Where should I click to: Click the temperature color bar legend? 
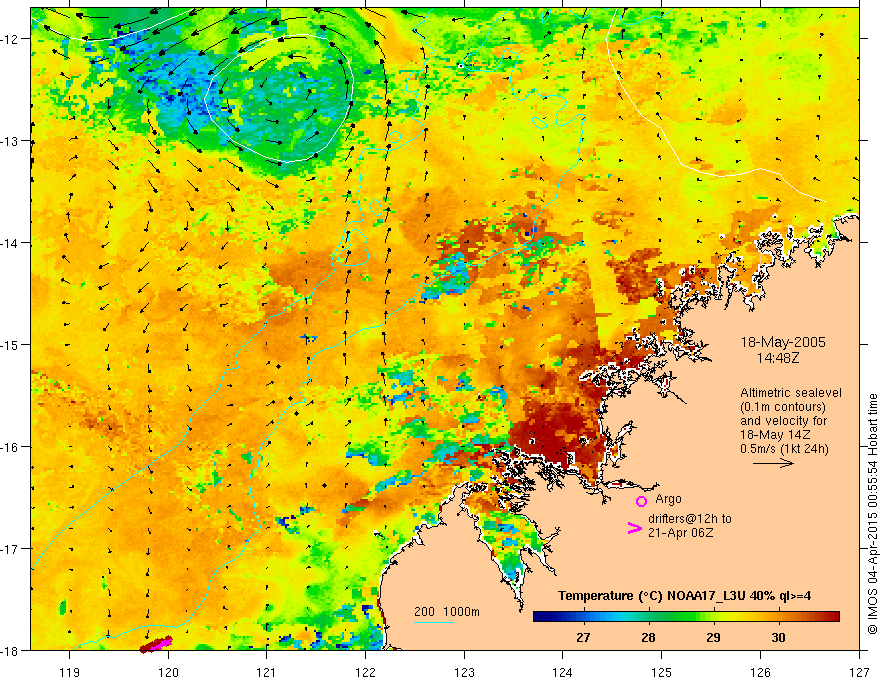tap(686, 617)
